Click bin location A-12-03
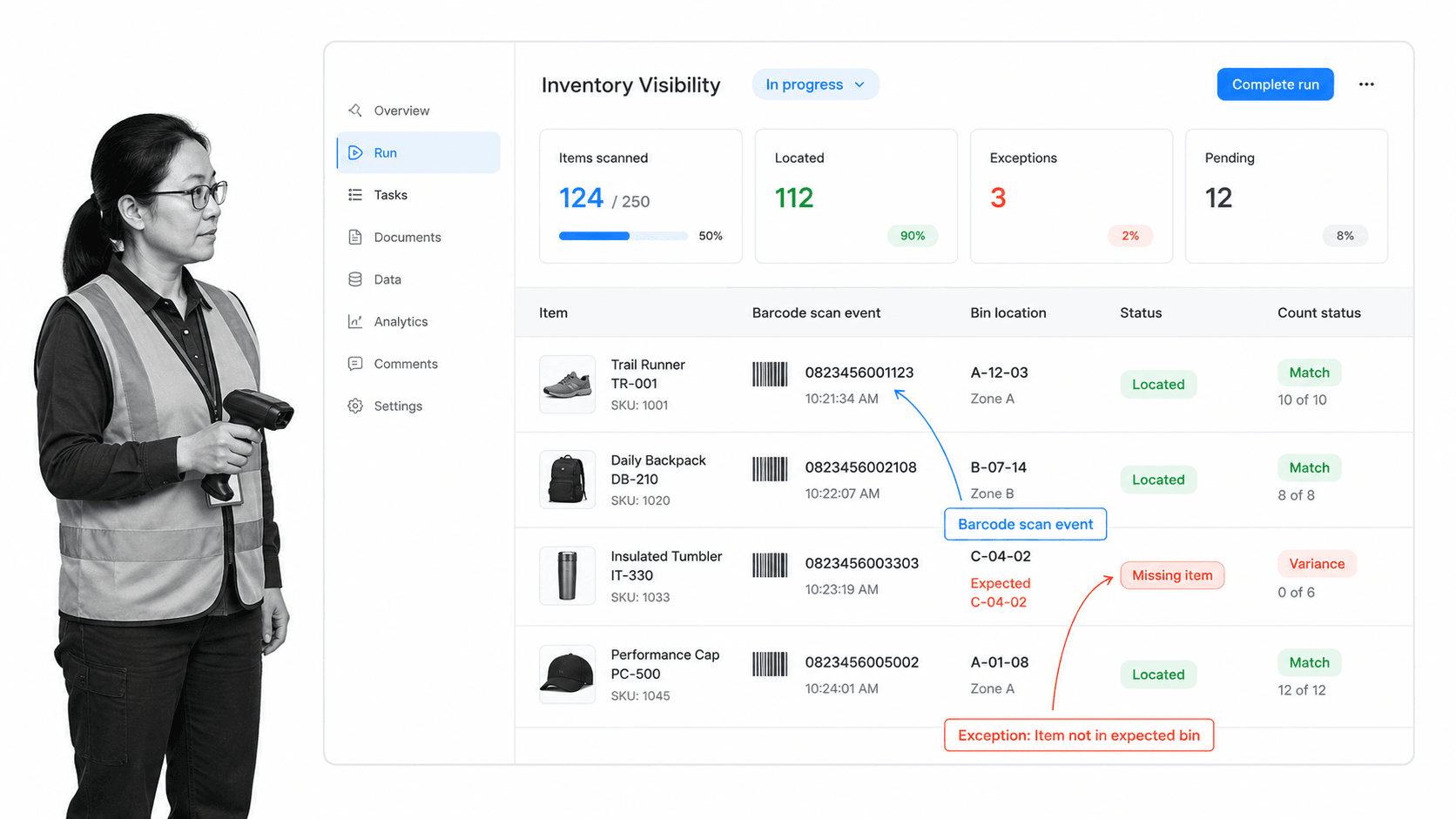The width and height of the screenshot is (1456, 819). pyautogui.click(x=999, y=373)
